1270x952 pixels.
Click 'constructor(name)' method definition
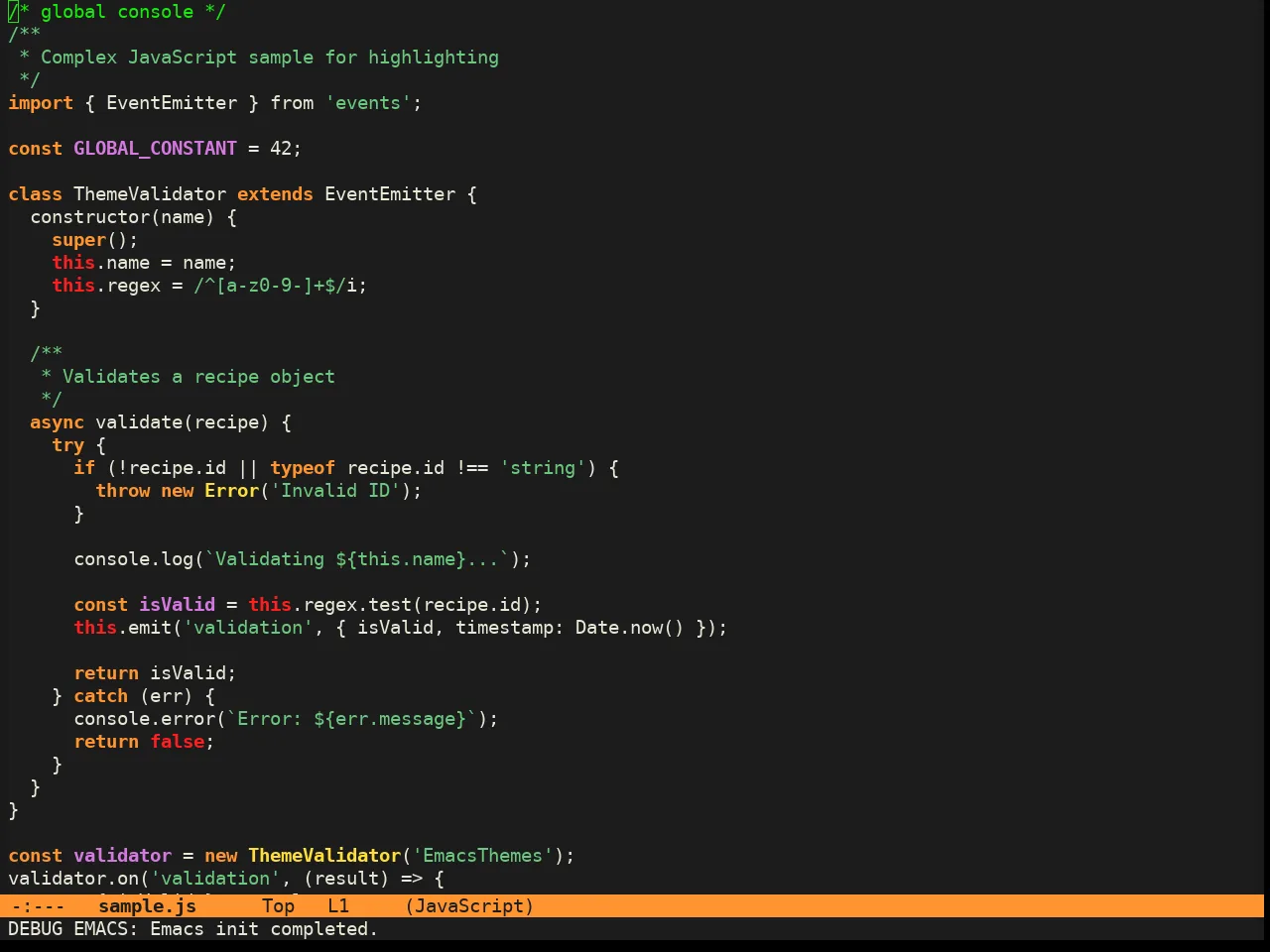tap(122, 217)
